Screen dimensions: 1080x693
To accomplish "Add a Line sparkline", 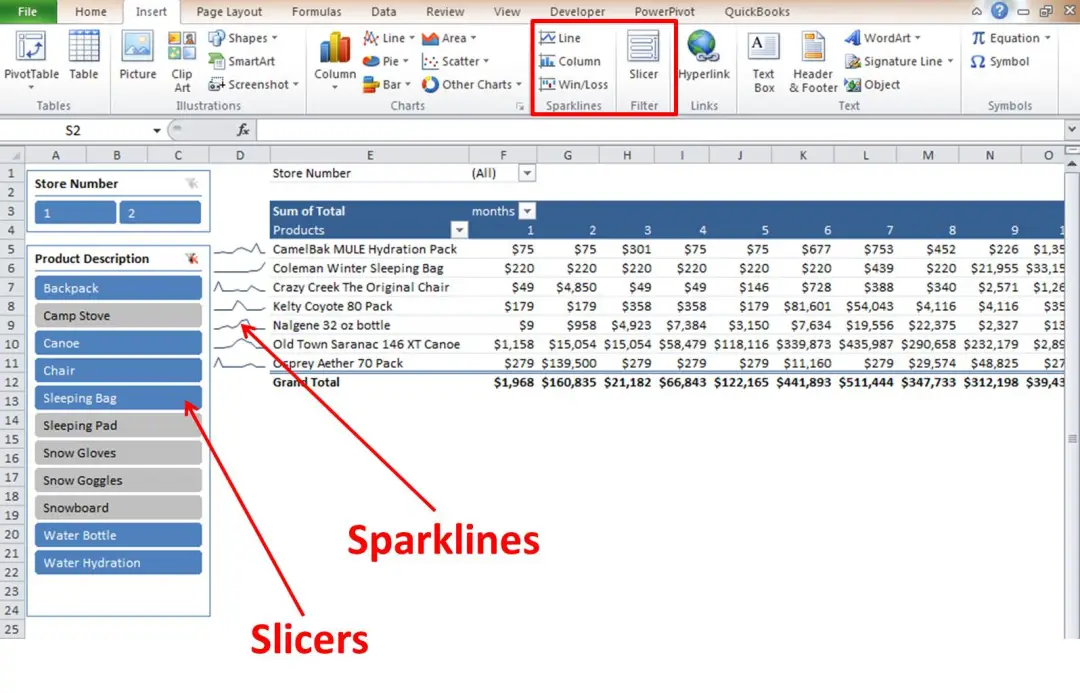I will pyautogui.click(x=560, y=38).
